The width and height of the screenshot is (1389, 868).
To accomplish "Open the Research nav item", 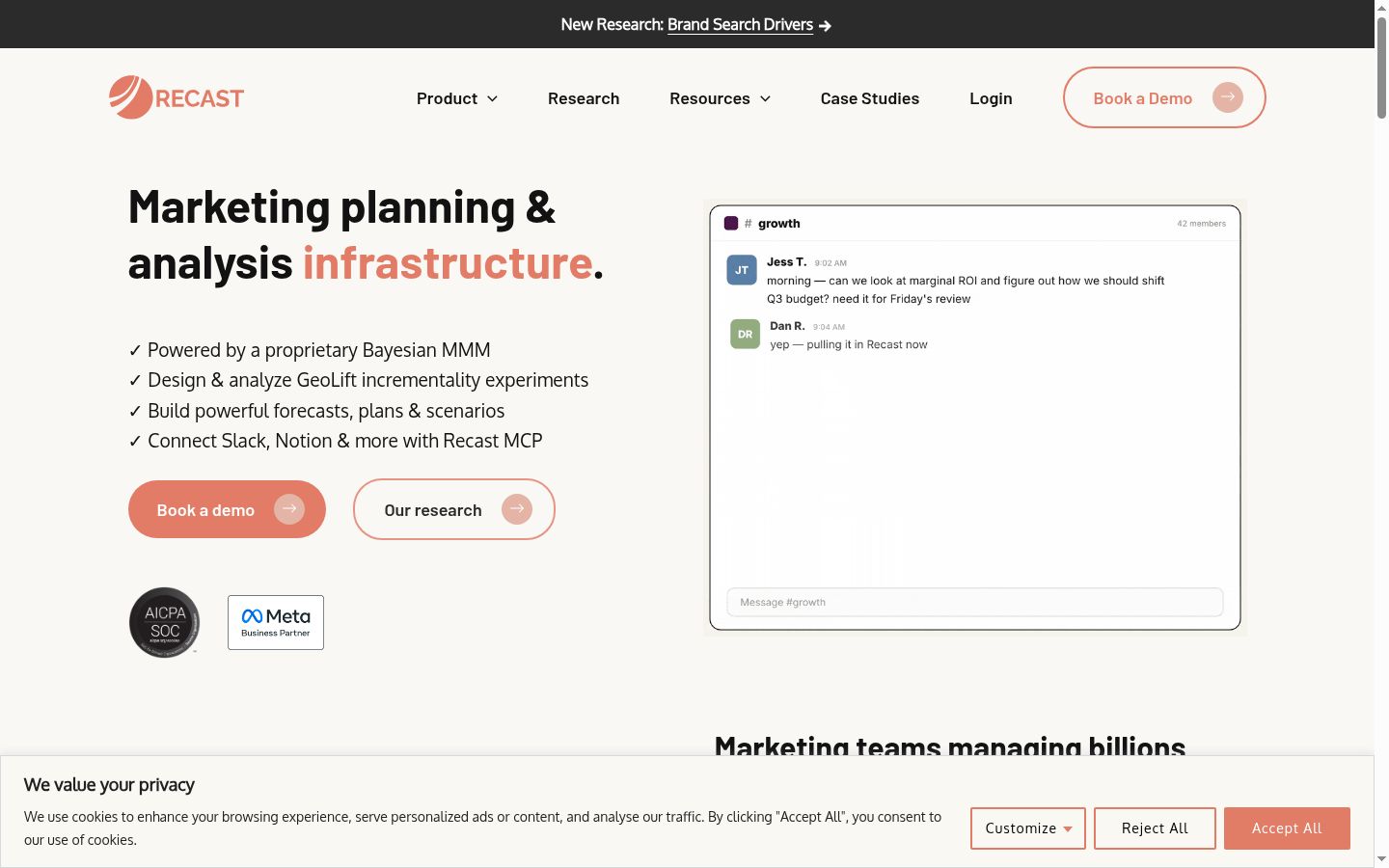I will 584,98.
